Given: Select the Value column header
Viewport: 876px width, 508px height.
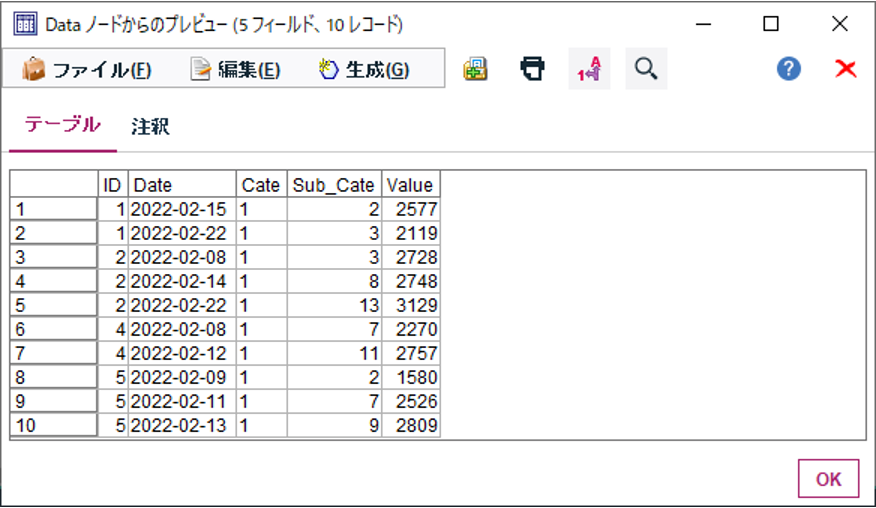Looking at the screenshot, I should coord(411,184).
